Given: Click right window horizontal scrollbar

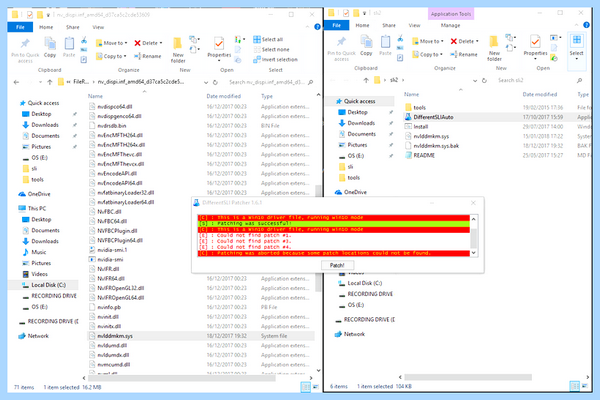Looking at the screenshot, I should [468, 377].
